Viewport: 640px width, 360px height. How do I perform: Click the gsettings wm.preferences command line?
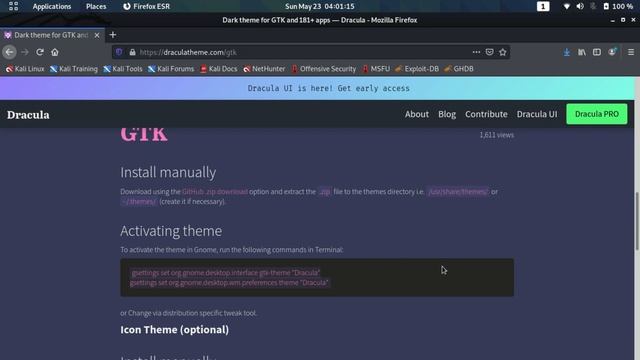point(229,282)
